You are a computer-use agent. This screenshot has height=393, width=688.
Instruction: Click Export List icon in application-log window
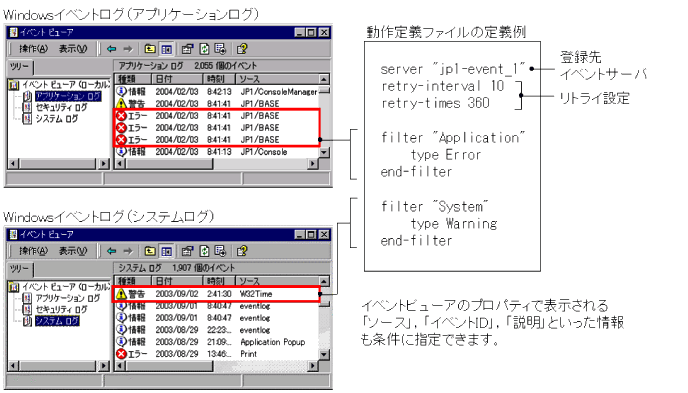220,49
